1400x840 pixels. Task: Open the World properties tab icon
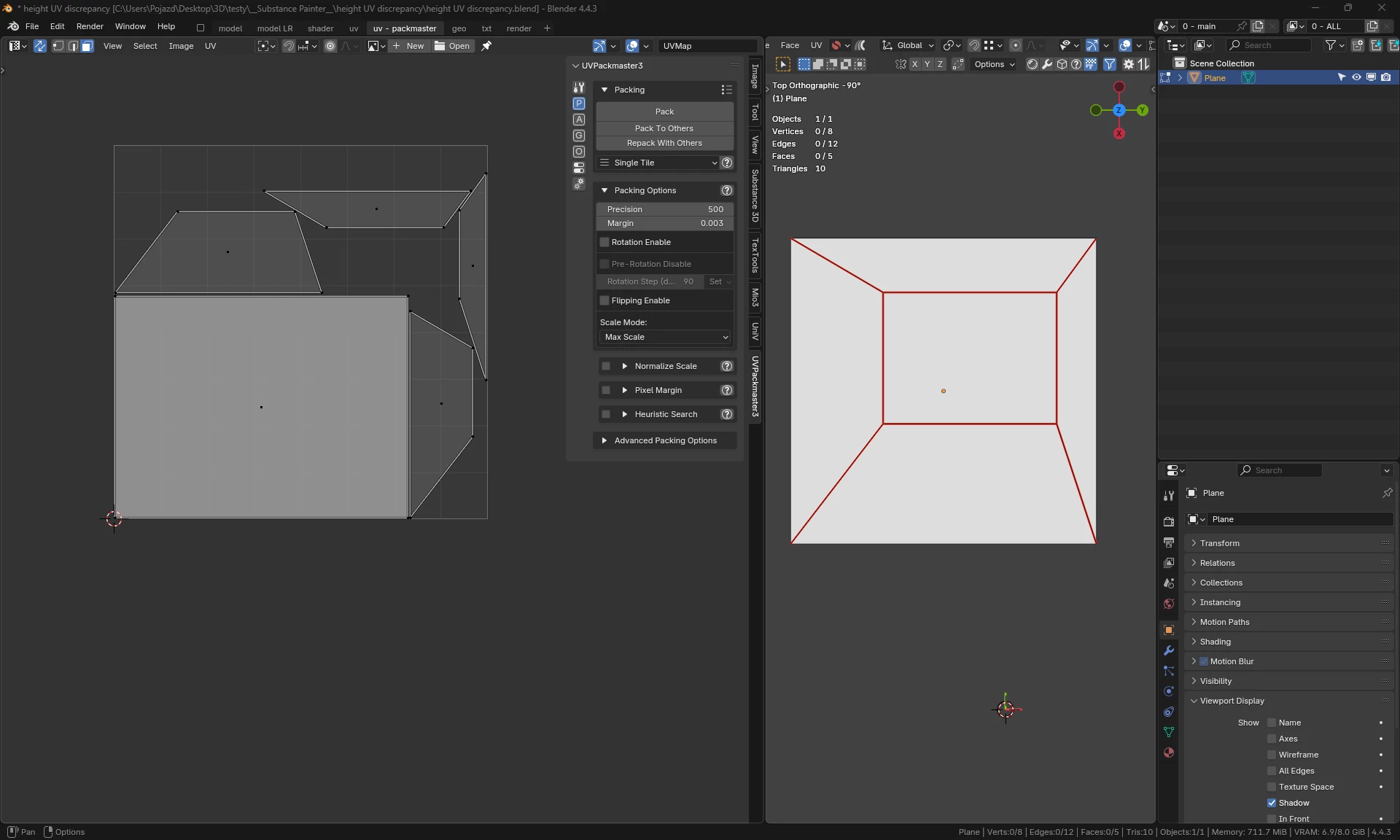tap(1169, 604)
